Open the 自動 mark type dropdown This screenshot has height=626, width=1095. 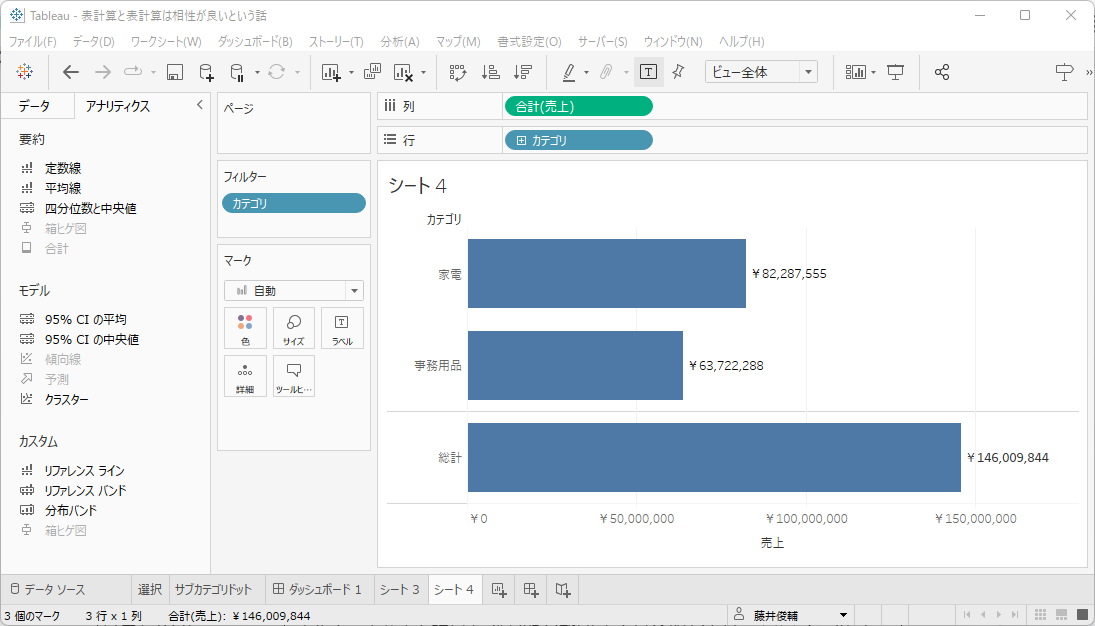tap(353, 291)
